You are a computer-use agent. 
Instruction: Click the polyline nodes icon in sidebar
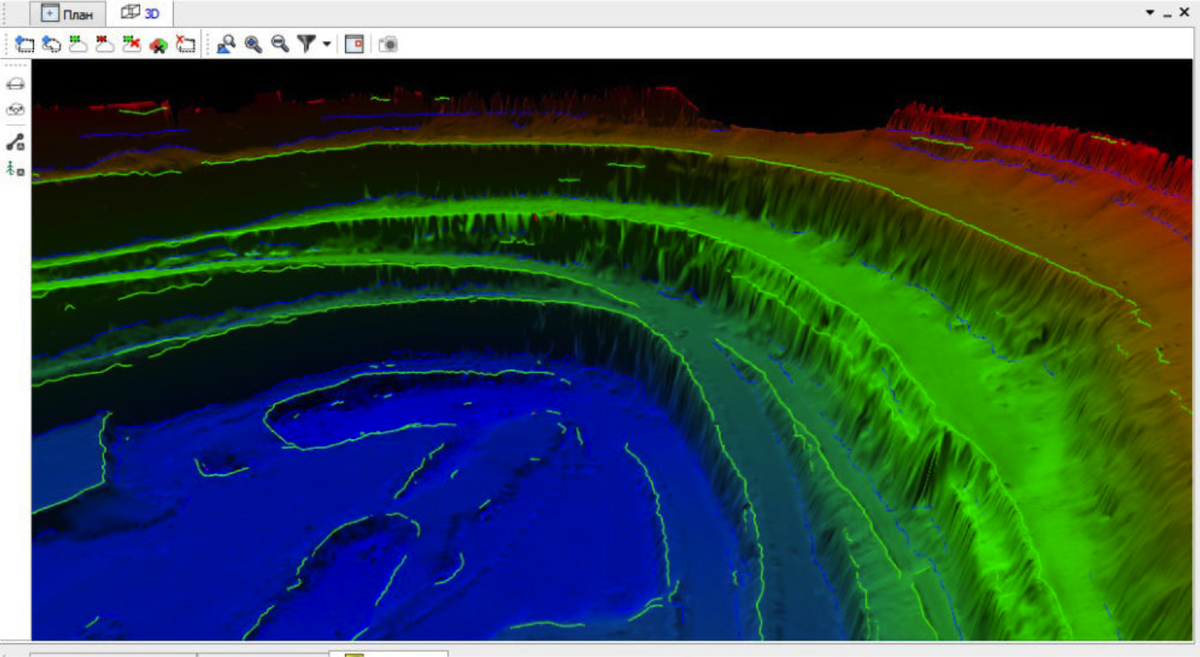15,142
